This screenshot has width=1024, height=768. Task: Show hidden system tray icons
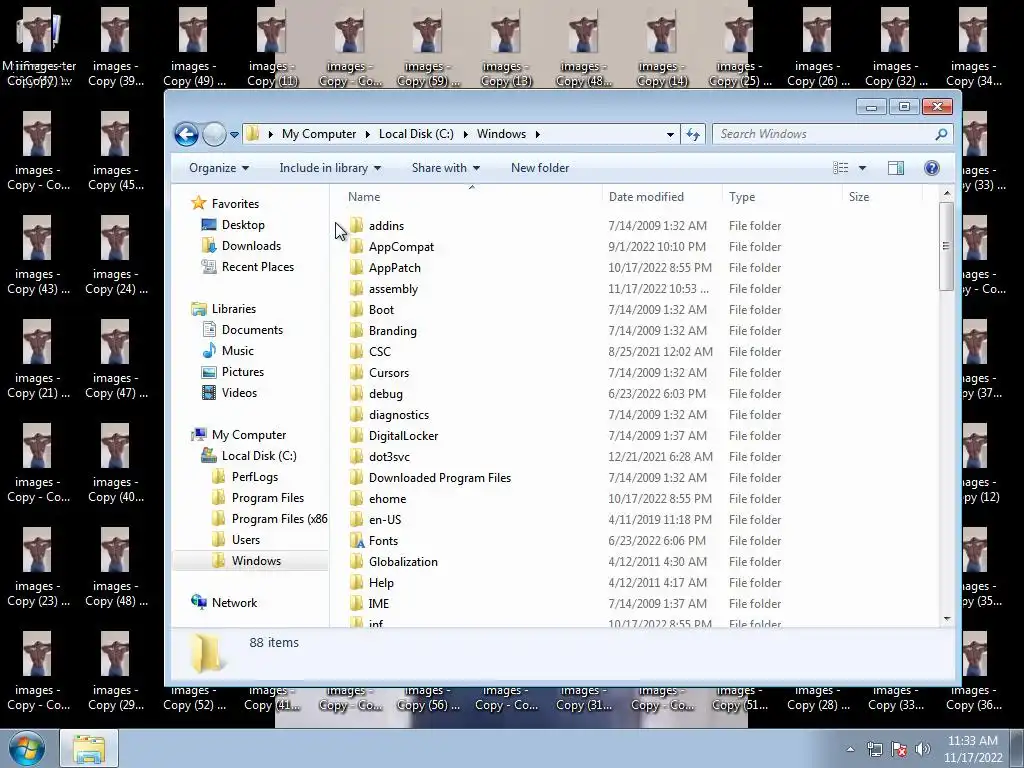(850, 749)
